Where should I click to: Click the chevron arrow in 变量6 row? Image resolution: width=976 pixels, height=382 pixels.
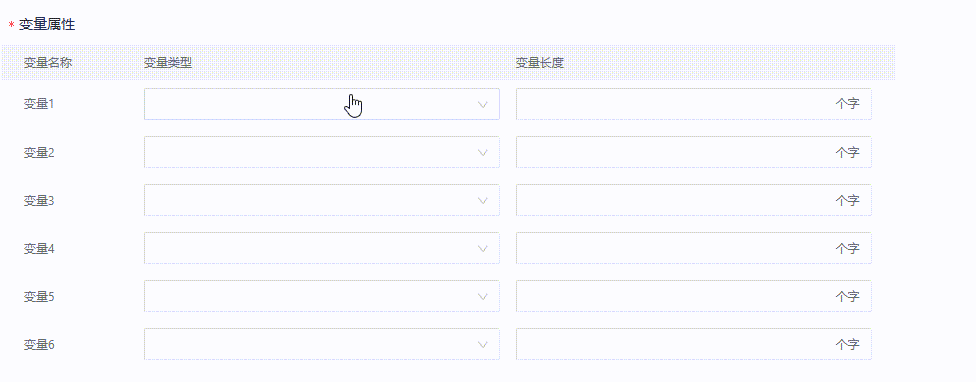[482, 344]
